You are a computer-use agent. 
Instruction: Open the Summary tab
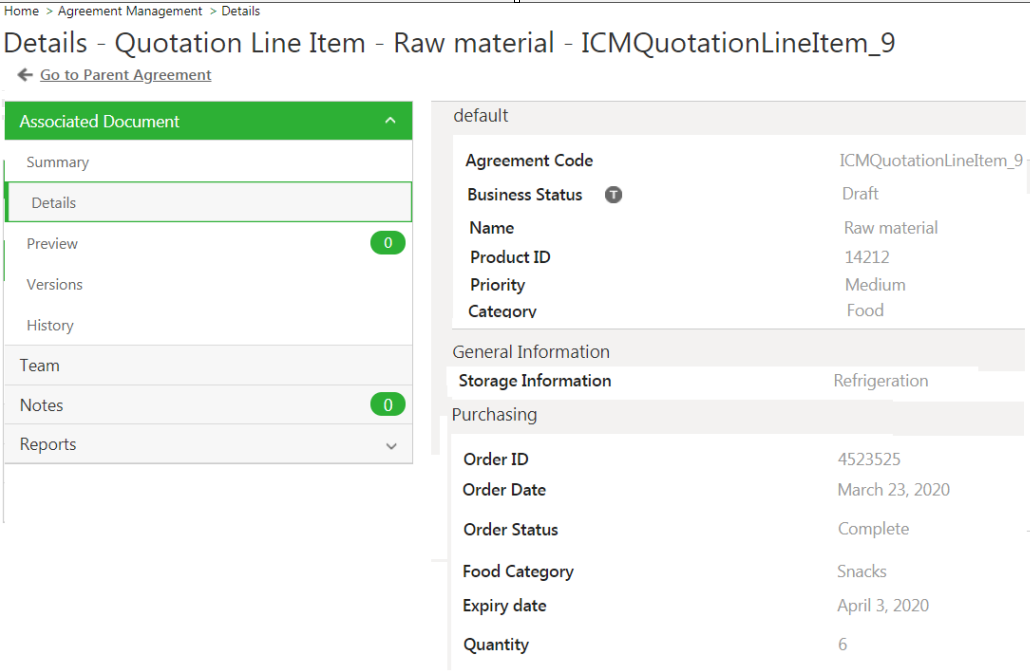pos(58,162)
